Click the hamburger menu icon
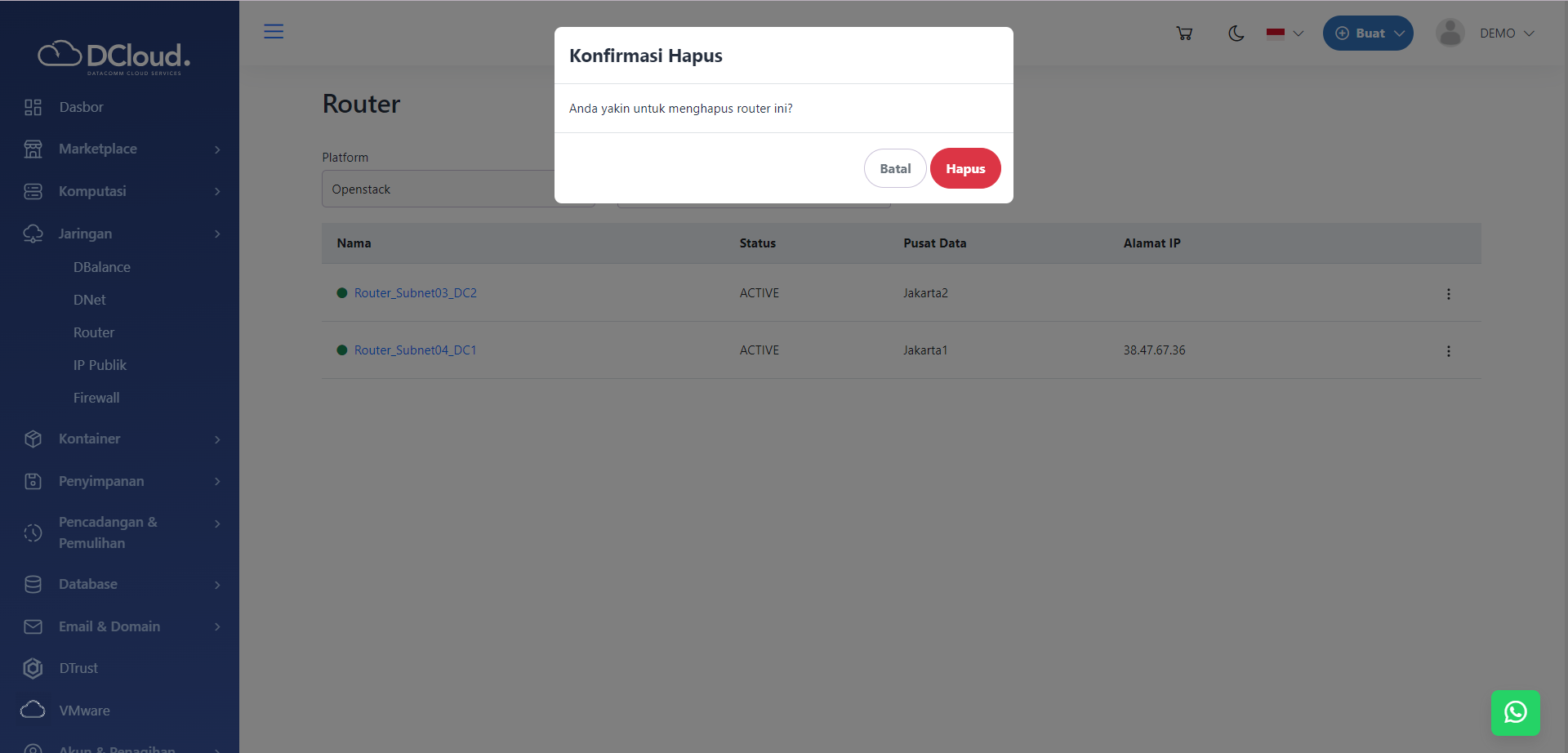The image size is (1568, 753). (274, 32)
